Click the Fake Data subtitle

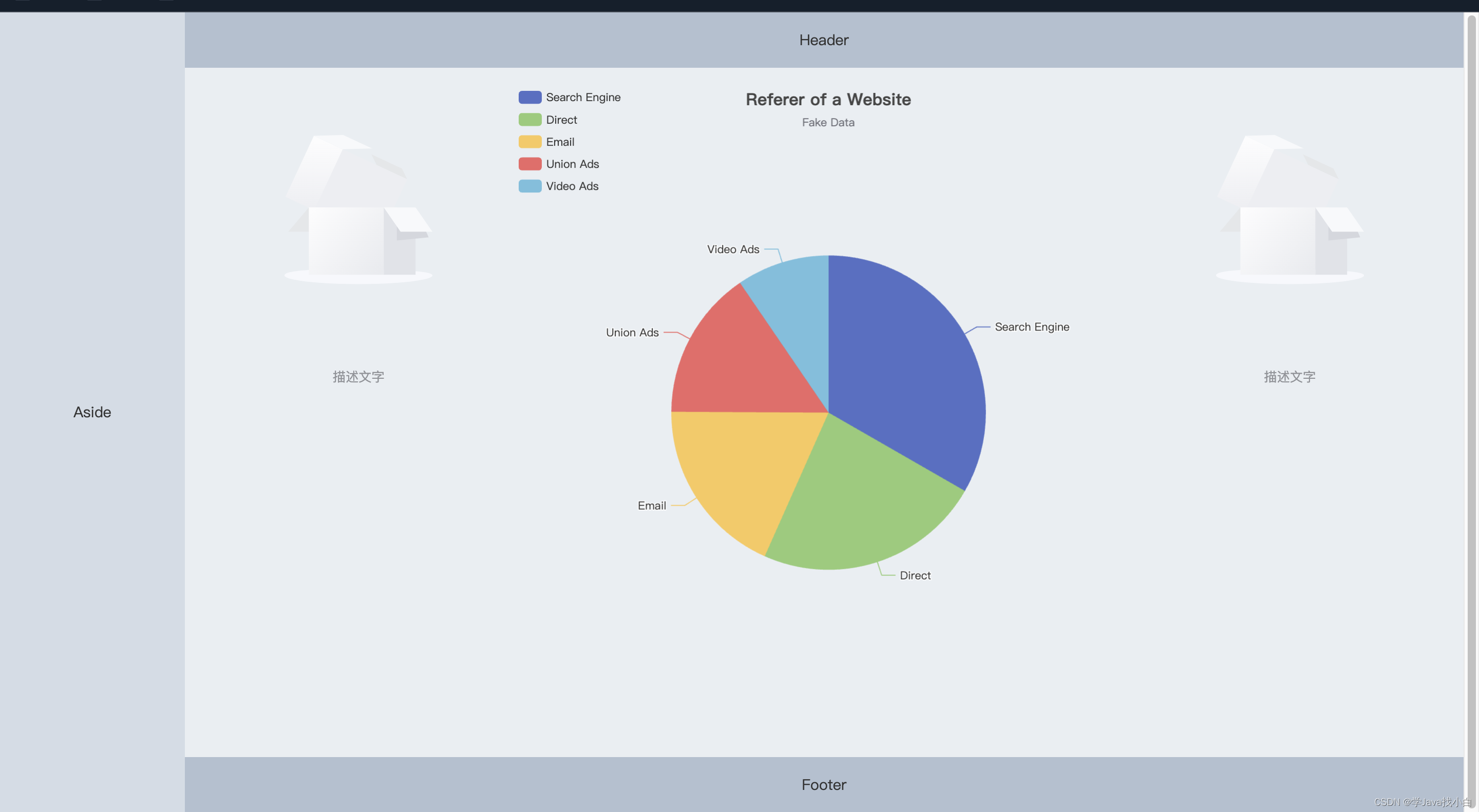[828, 122]
